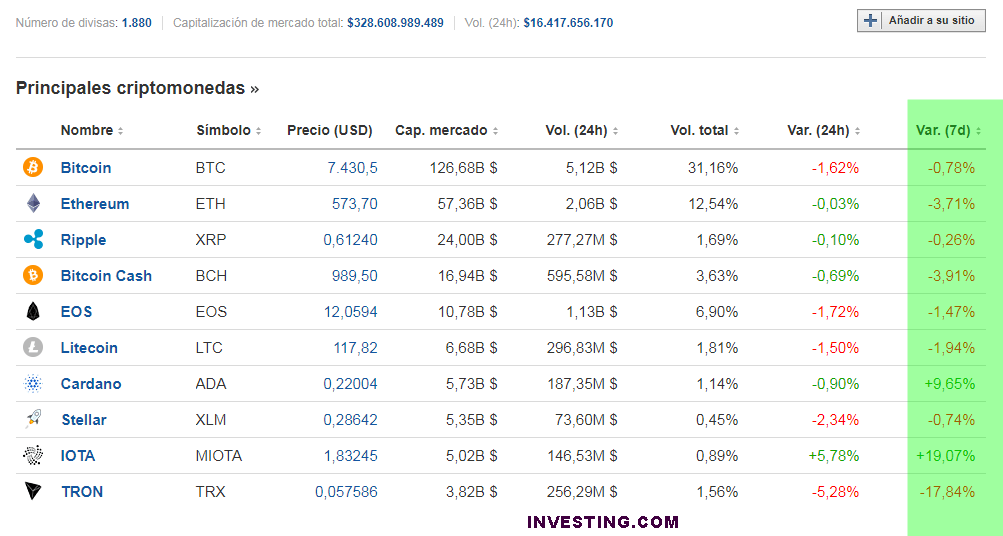
Task: Sort by Var. (7d) column
Action: pyautogui.click(x=948, y=130)
